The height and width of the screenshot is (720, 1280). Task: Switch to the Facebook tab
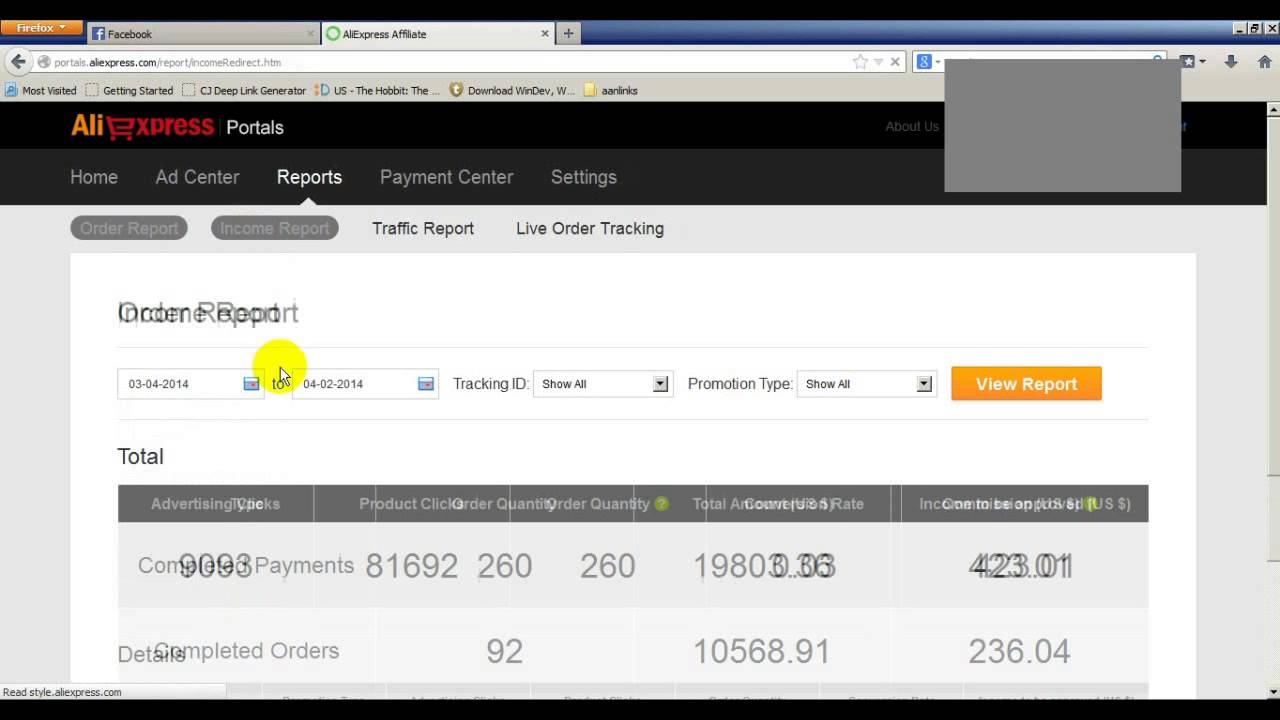[x=203, y=34]
